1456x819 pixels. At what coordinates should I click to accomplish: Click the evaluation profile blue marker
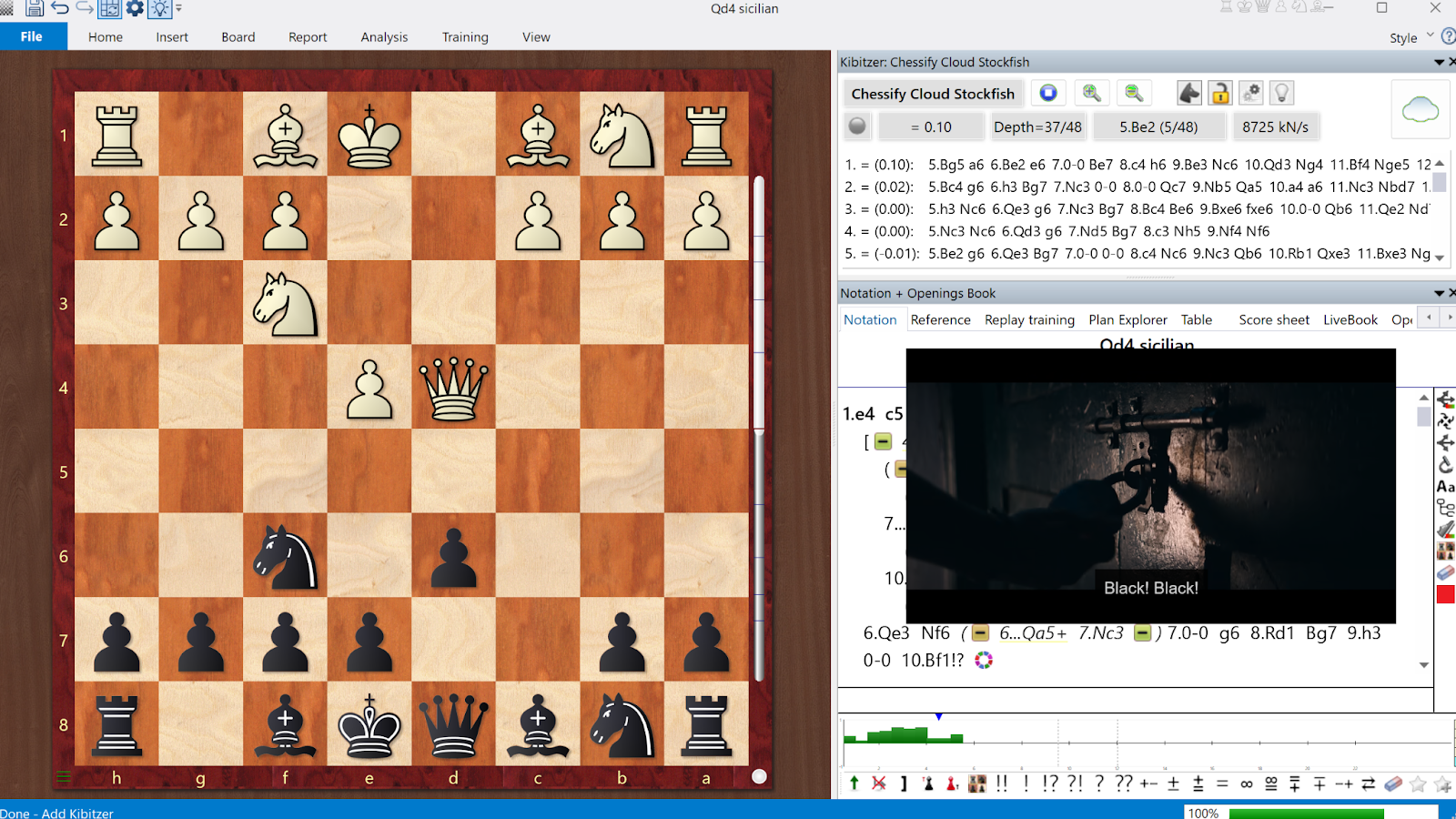(x=938, y=717)
